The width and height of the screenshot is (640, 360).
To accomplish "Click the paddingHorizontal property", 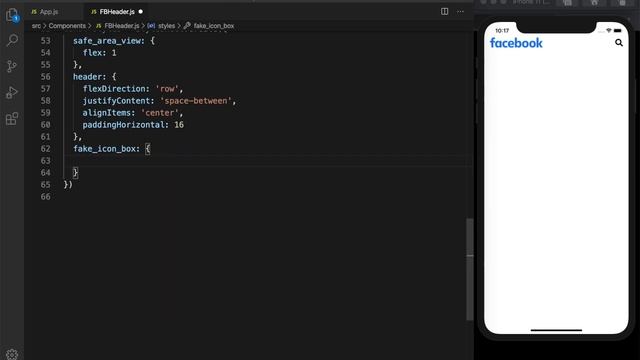I will [124, 125].
